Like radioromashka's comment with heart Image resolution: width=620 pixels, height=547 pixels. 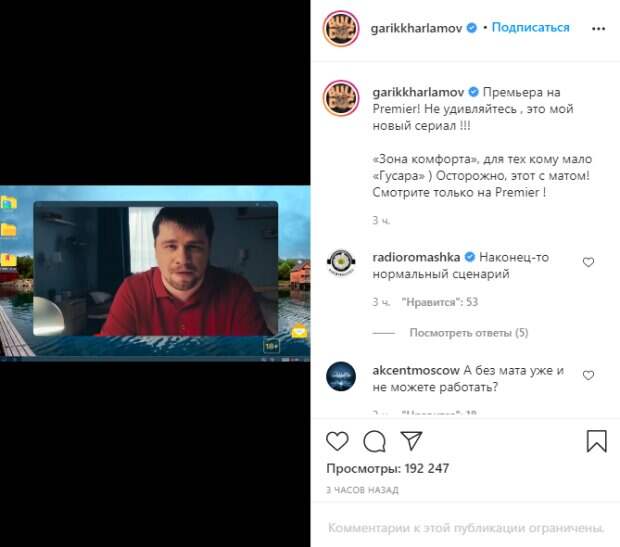pos(588,262)
